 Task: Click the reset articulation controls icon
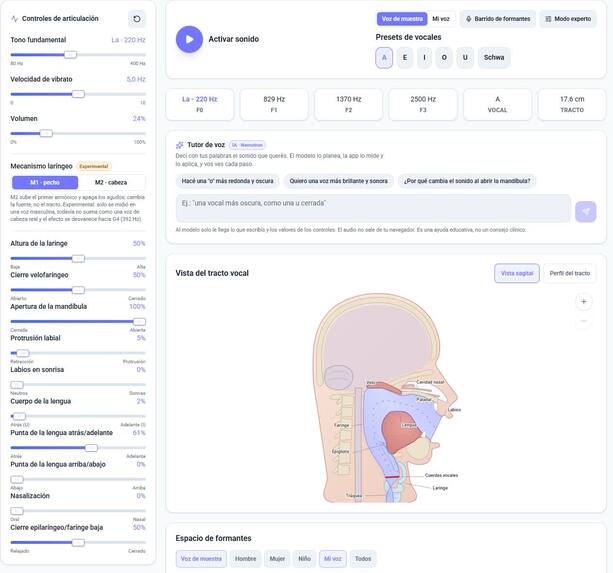[x=137, y=19]
